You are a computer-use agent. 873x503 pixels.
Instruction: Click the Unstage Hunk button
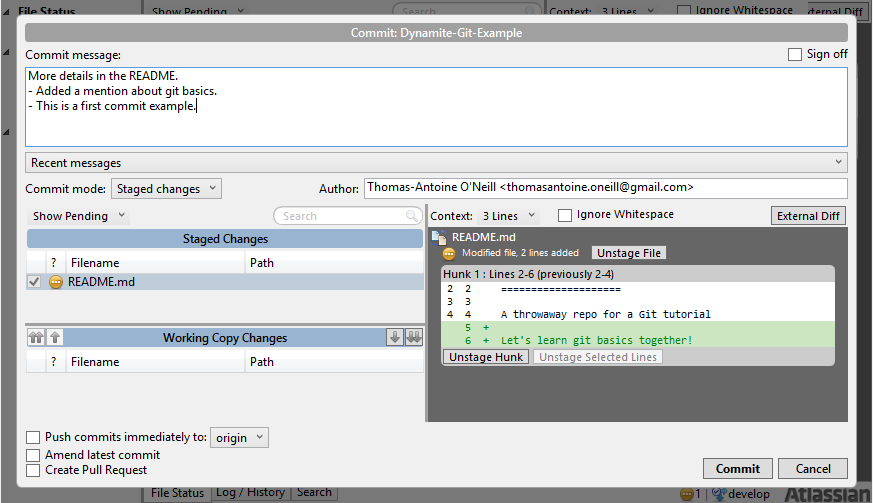[x=486, y=357]
